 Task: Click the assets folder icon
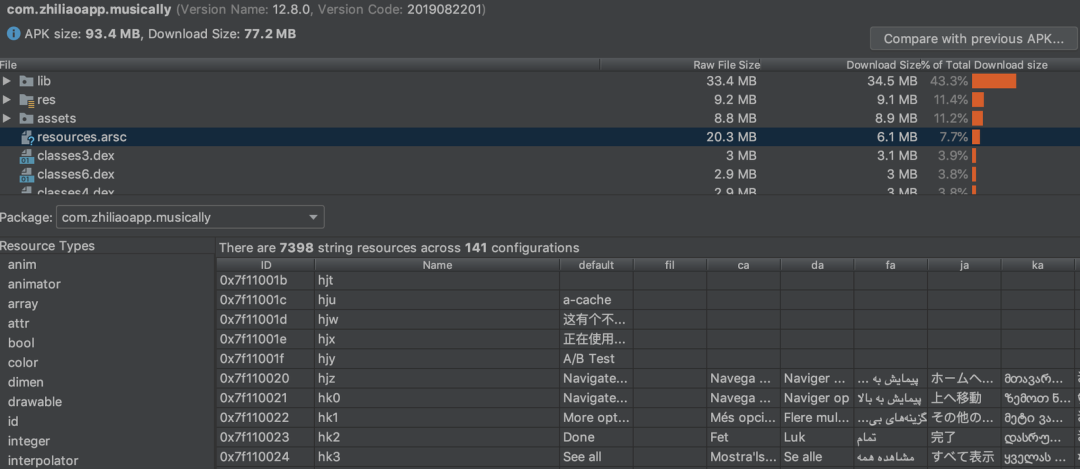27,118
